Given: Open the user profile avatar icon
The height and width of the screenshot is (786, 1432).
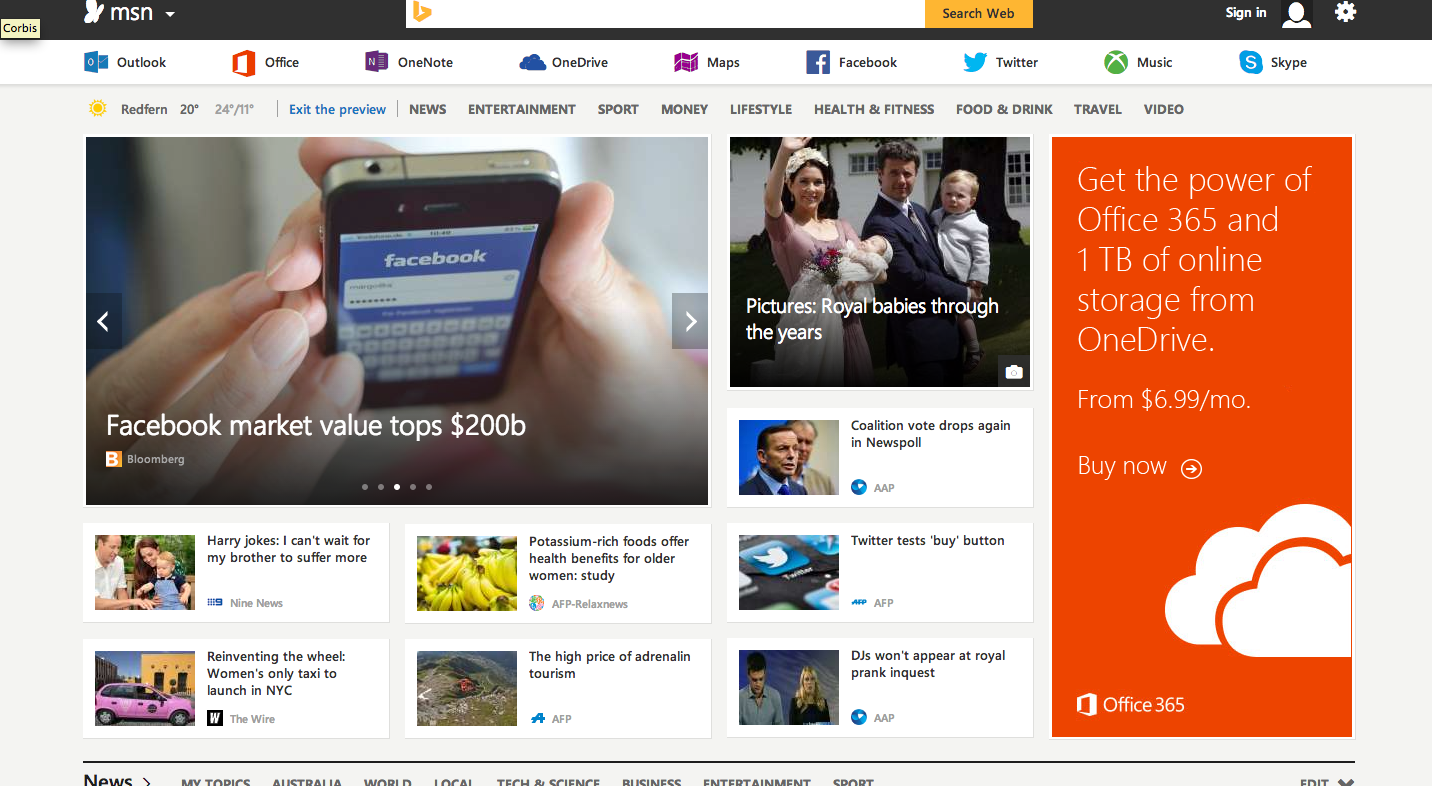Looking at the screenshot, I should pyautogui.click(x=1297, y=13).
